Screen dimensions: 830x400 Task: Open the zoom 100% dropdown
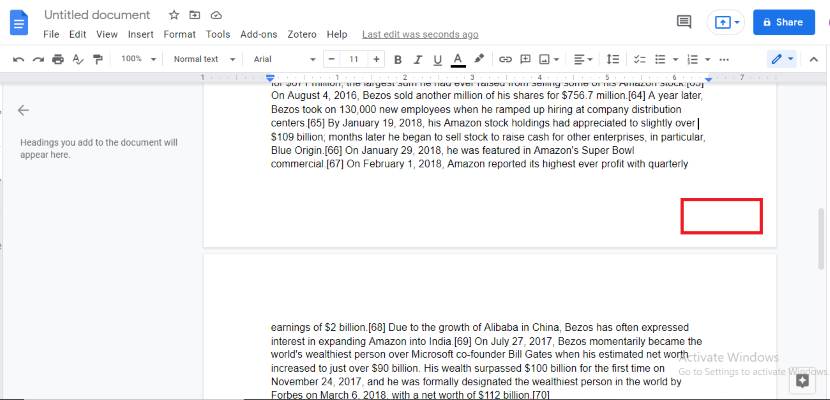[x=138, y=59]
